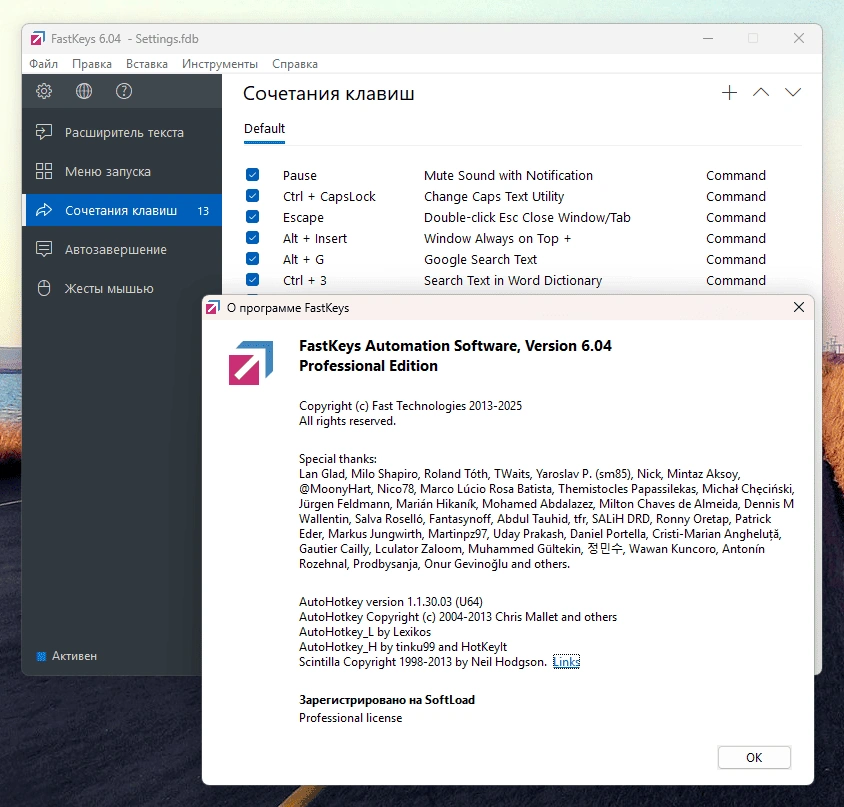Click the Pause hotkey label
The width and height of the screenshot is (844, 807).
click(300, 176)
